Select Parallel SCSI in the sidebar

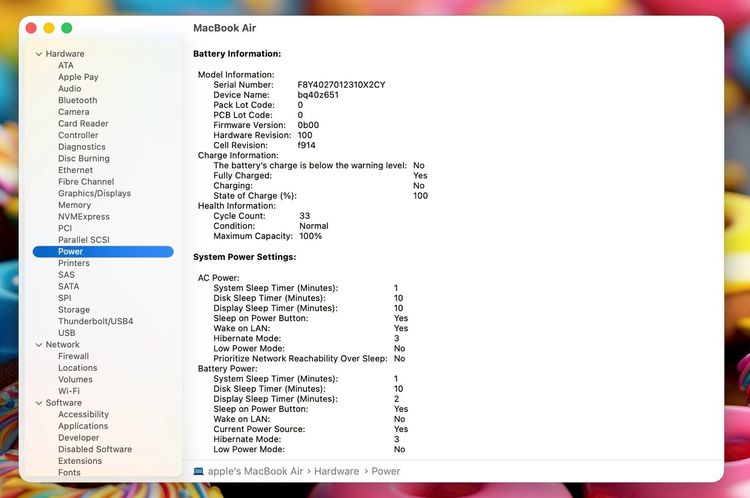tap(84, 240)
